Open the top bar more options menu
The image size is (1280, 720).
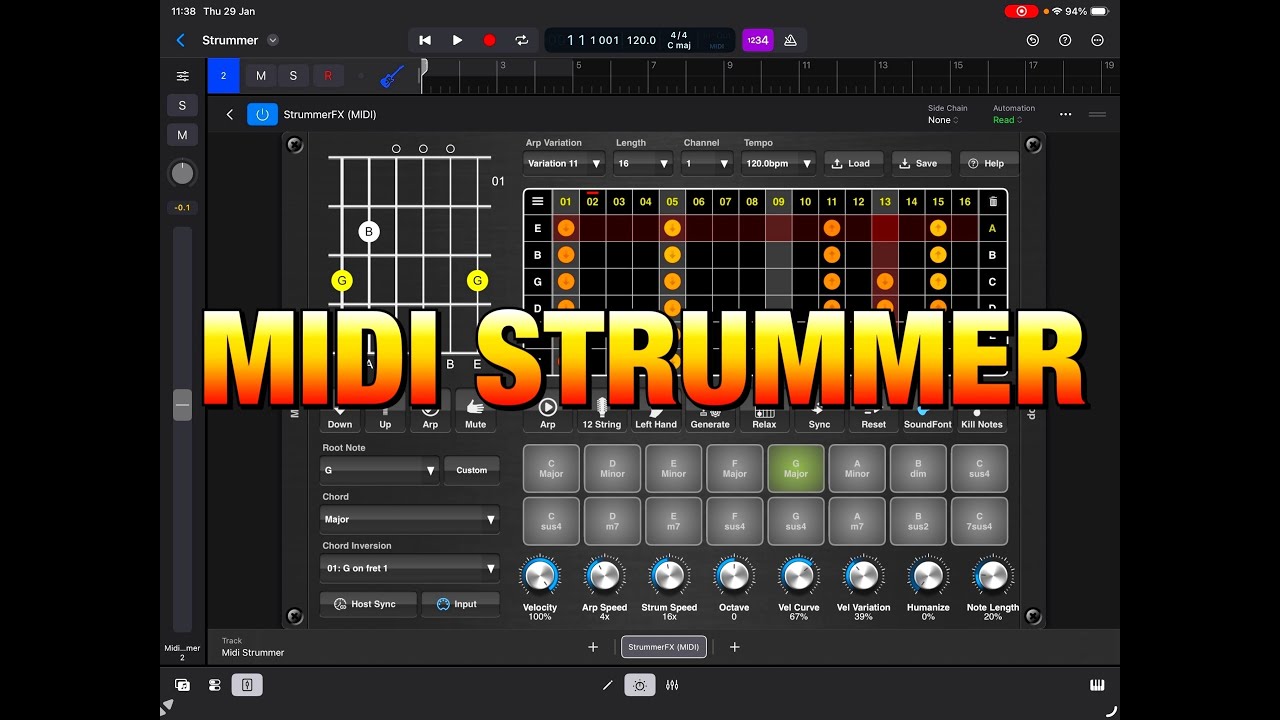[1097, 40]
